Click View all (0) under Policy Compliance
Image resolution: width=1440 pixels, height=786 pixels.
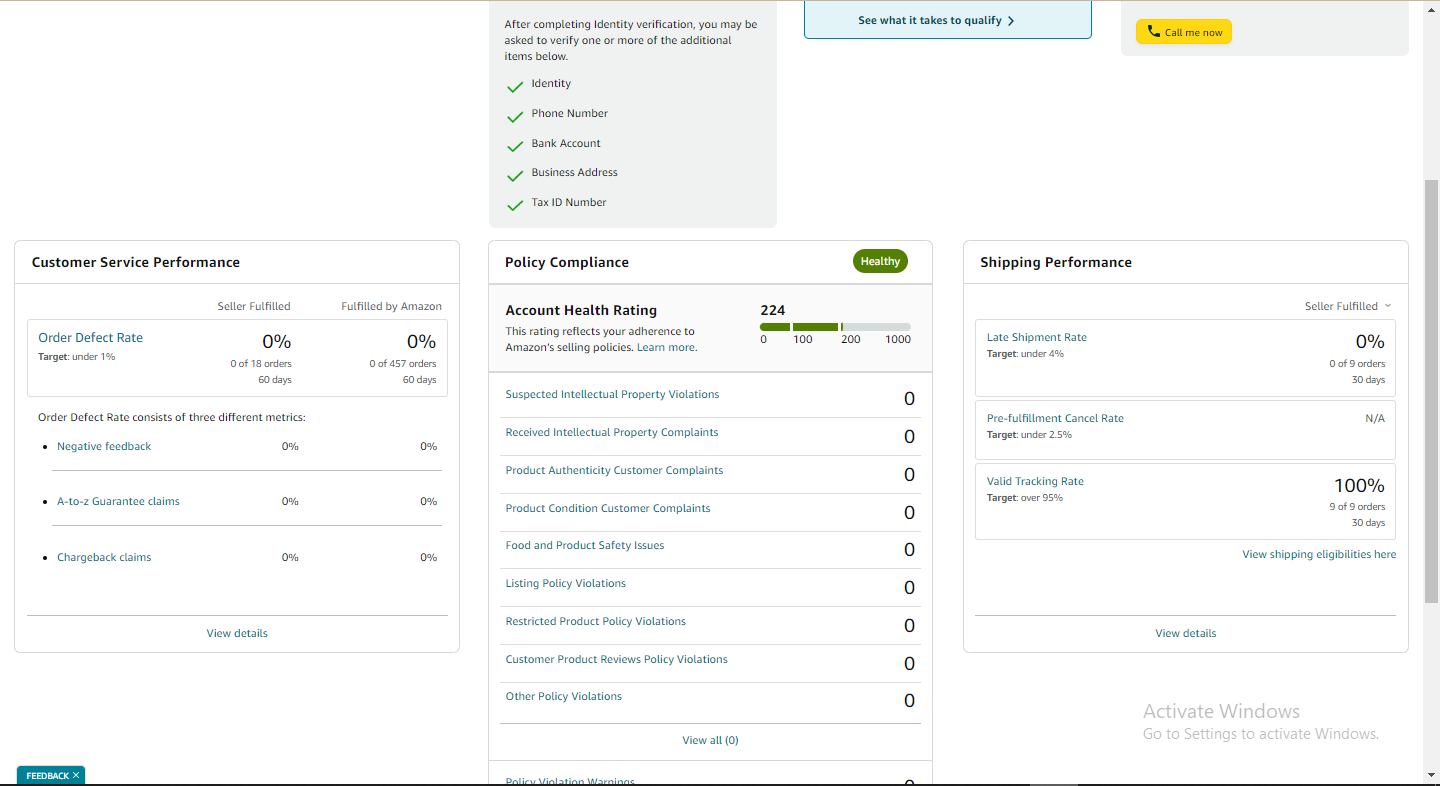point(710,740)
